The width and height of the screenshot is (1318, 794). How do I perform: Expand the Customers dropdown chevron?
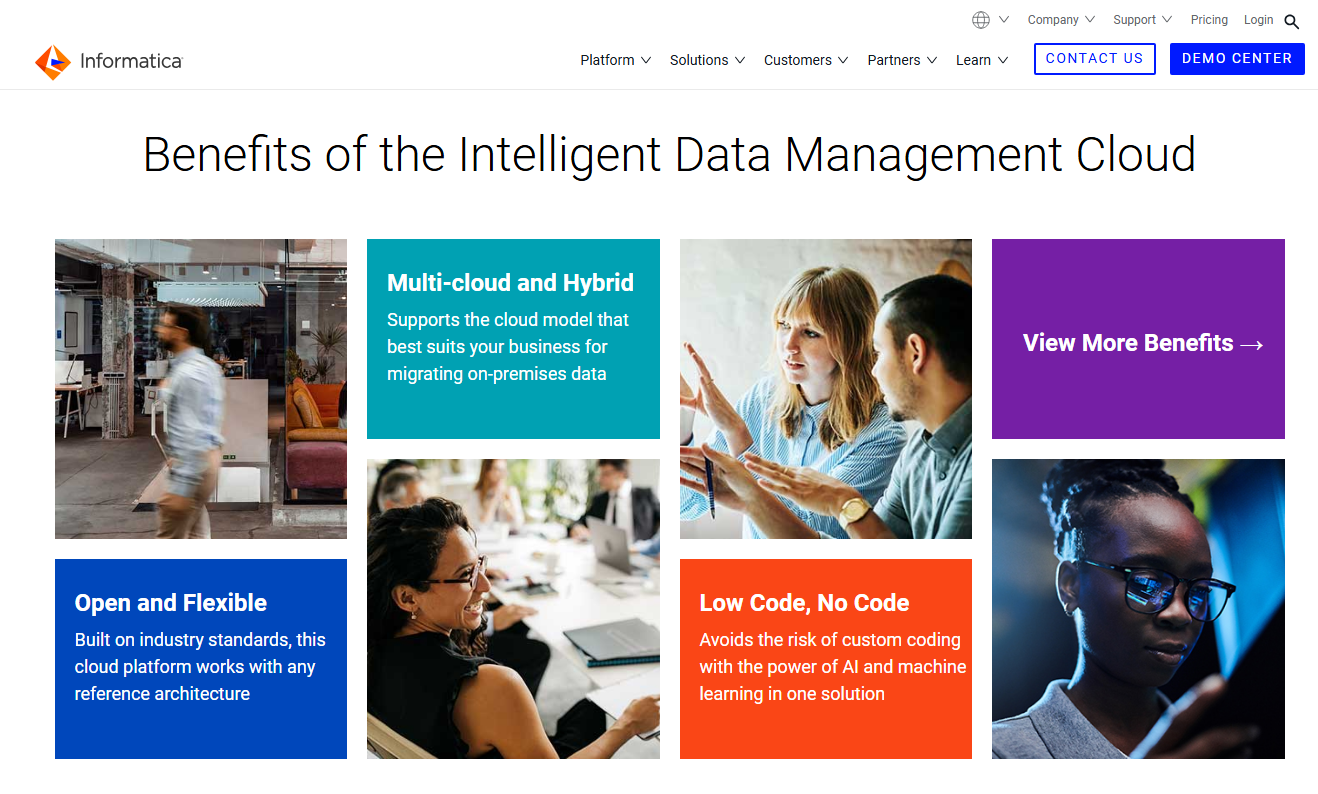pos(843,61)
